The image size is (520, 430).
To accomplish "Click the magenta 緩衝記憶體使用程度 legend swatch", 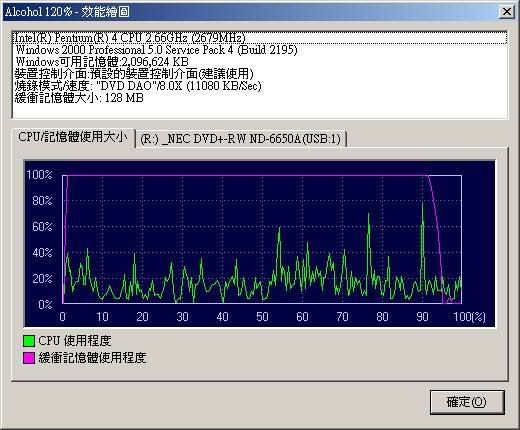I will click(29, 358).
